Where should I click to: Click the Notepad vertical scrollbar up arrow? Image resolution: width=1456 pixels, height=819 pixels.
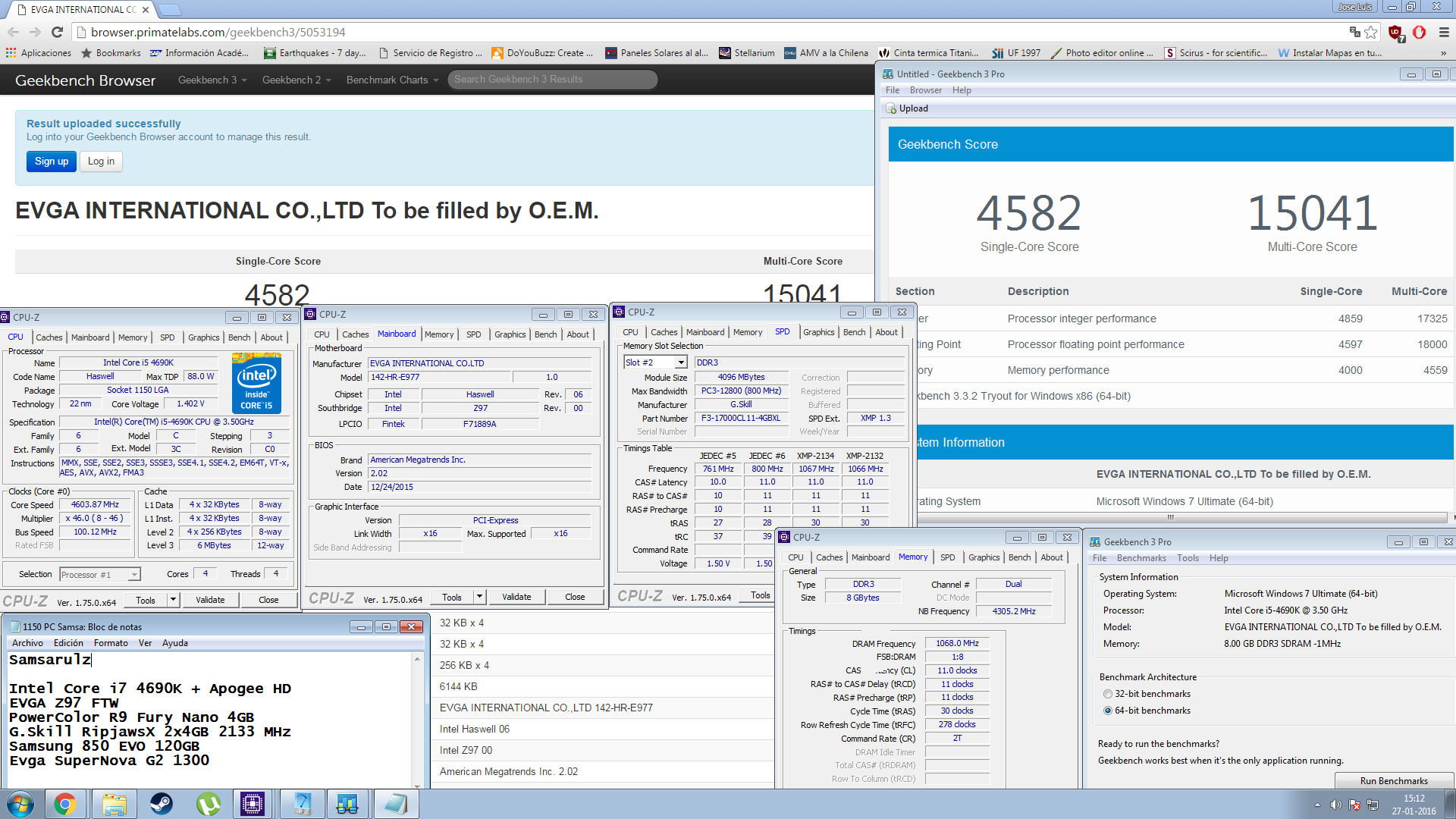click(x=417, y=659)
